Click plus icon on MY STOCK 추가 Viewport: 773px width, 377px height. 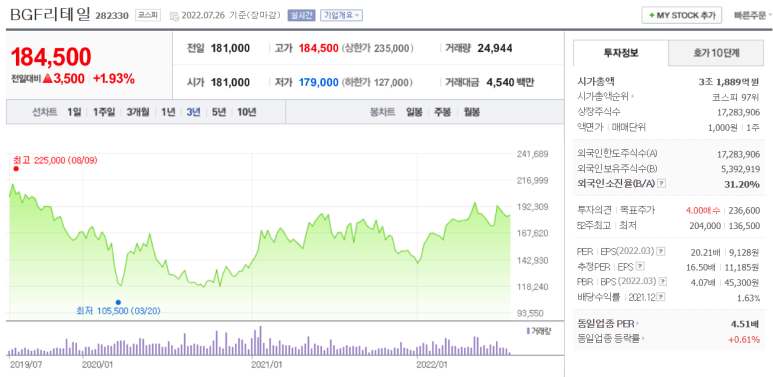point(652,15)
